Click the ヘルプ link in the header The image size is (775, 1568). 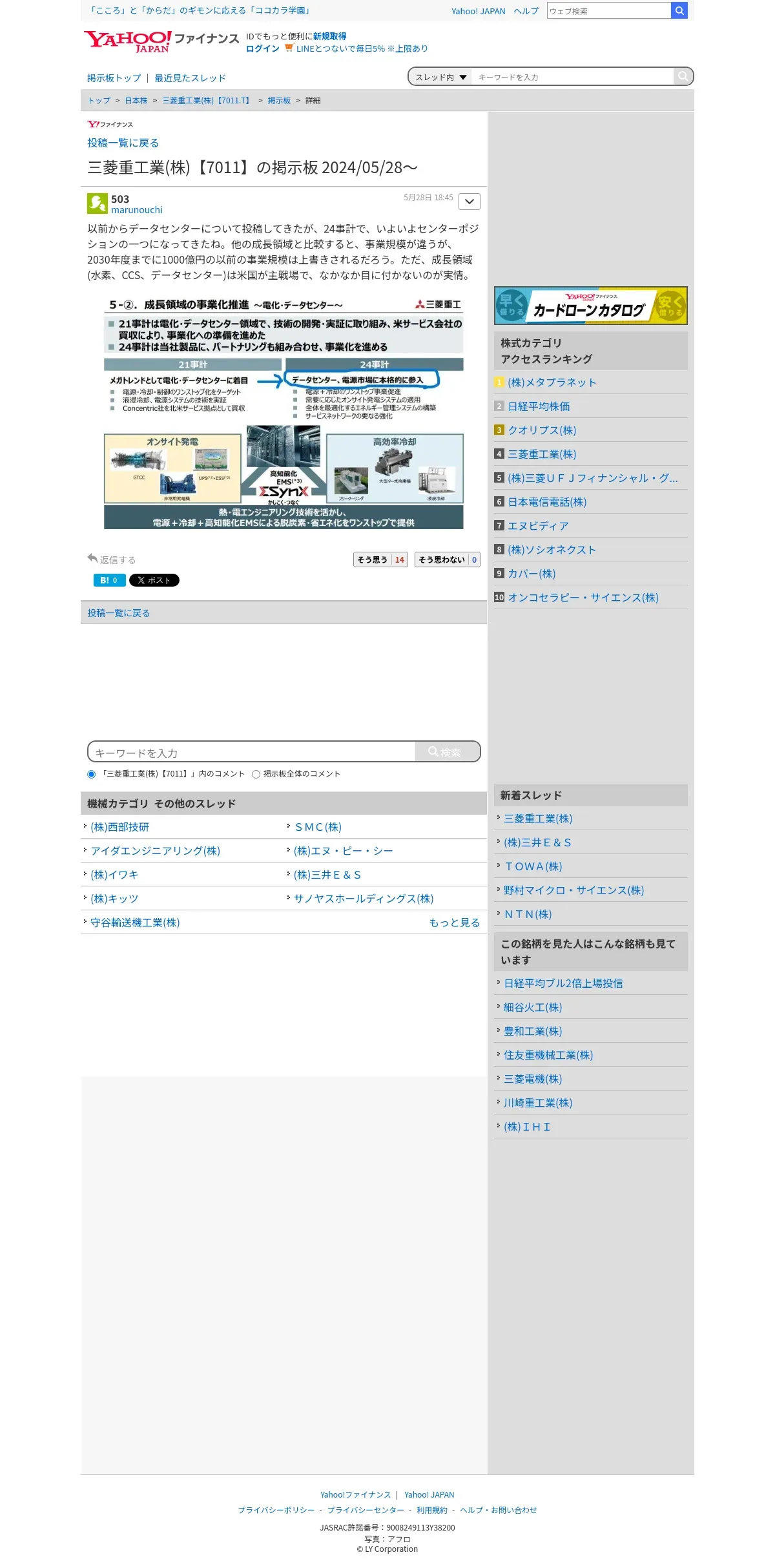coord(526,11)
